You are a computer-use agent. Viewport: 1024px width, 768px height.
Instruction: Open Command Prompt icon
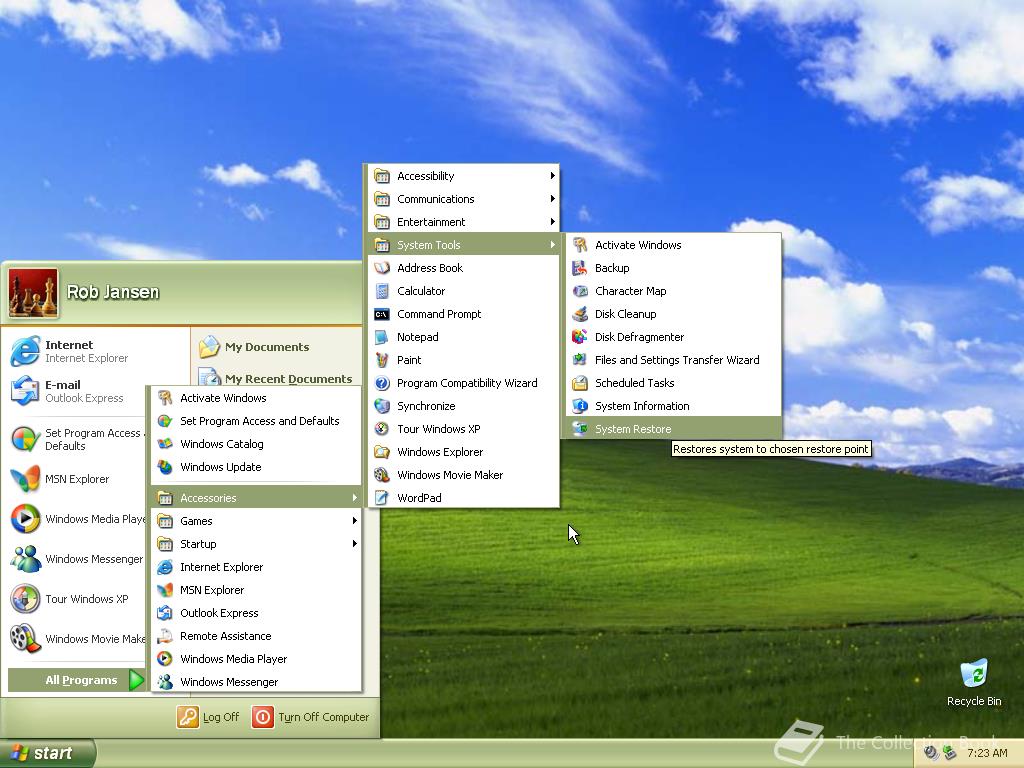[x=382, y=314]
